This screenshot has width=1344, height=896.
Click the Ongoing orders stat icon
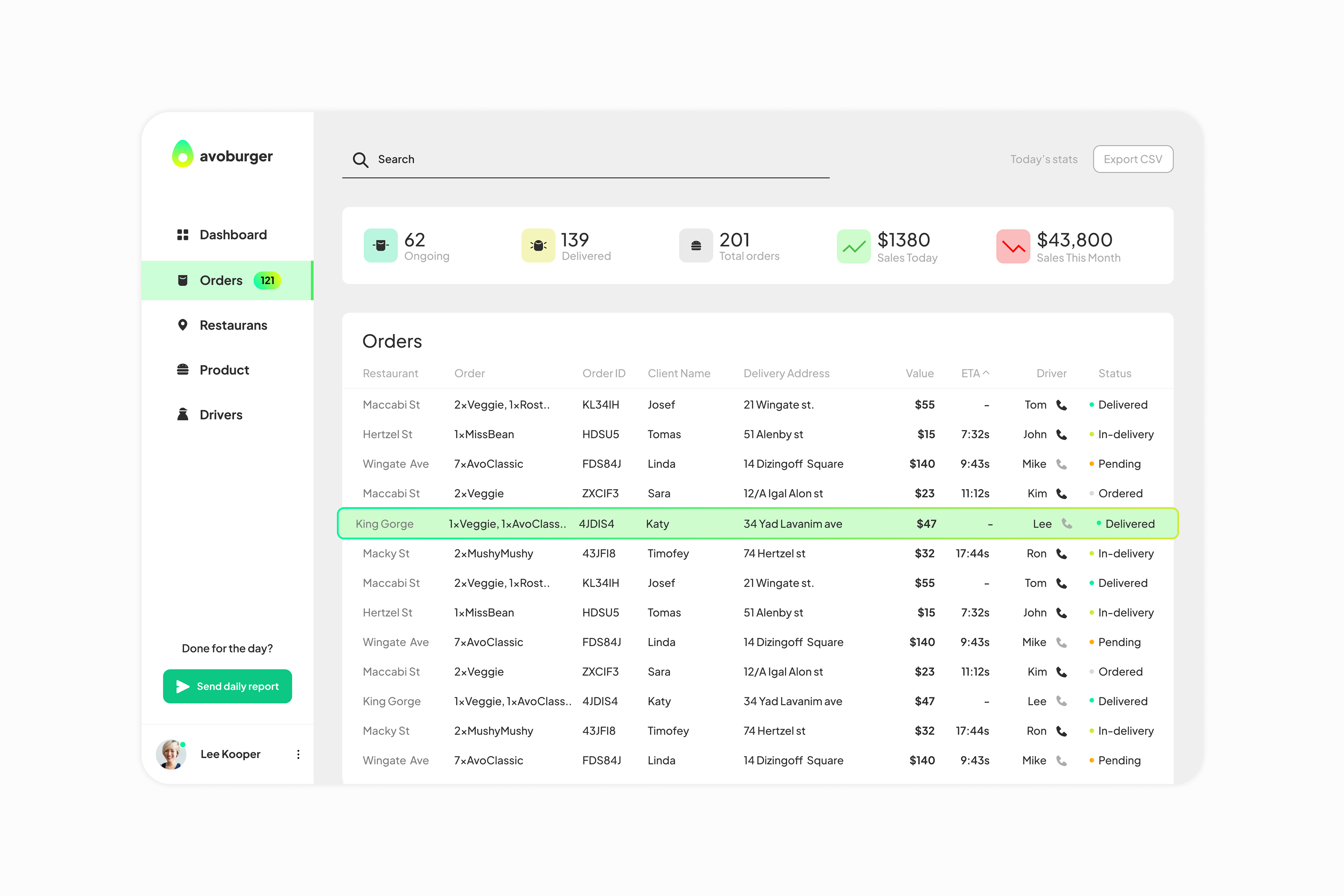(380, 246)
